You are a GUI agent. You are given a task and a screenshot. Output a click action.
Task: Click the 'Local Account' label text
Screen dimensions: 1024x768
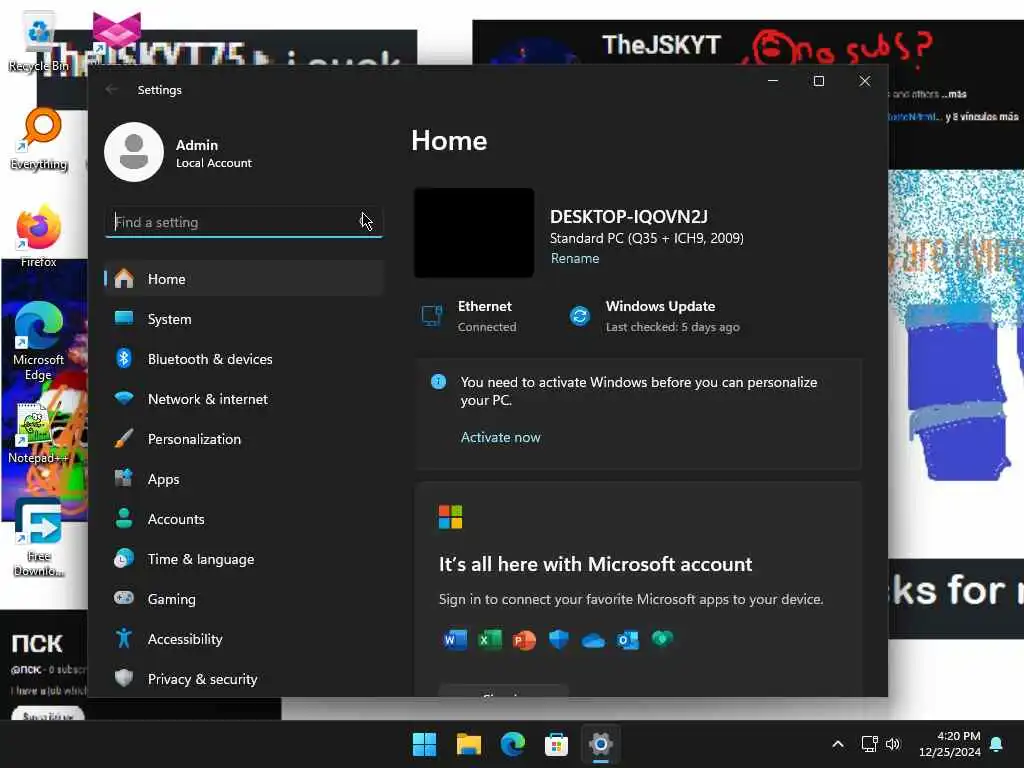[214, 163]
